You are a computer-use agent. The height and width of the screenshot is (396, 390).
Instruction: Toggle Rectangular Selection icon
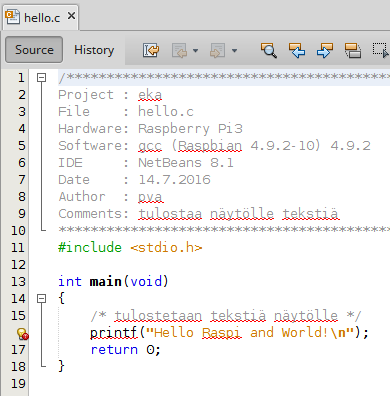click(x=380, y=51)
